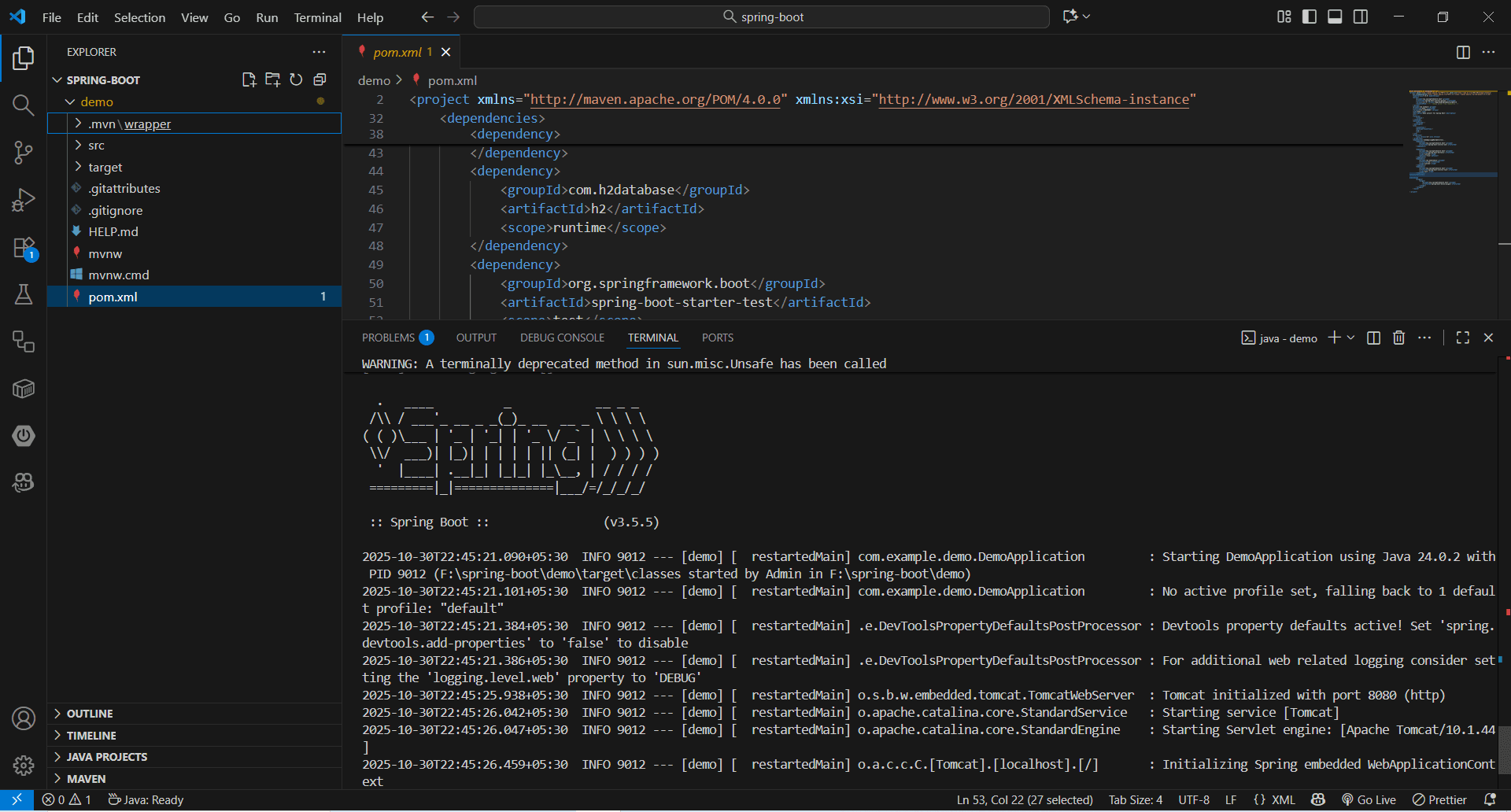Open the remote window indicator
1511x812 pixels.
[17, 800]
